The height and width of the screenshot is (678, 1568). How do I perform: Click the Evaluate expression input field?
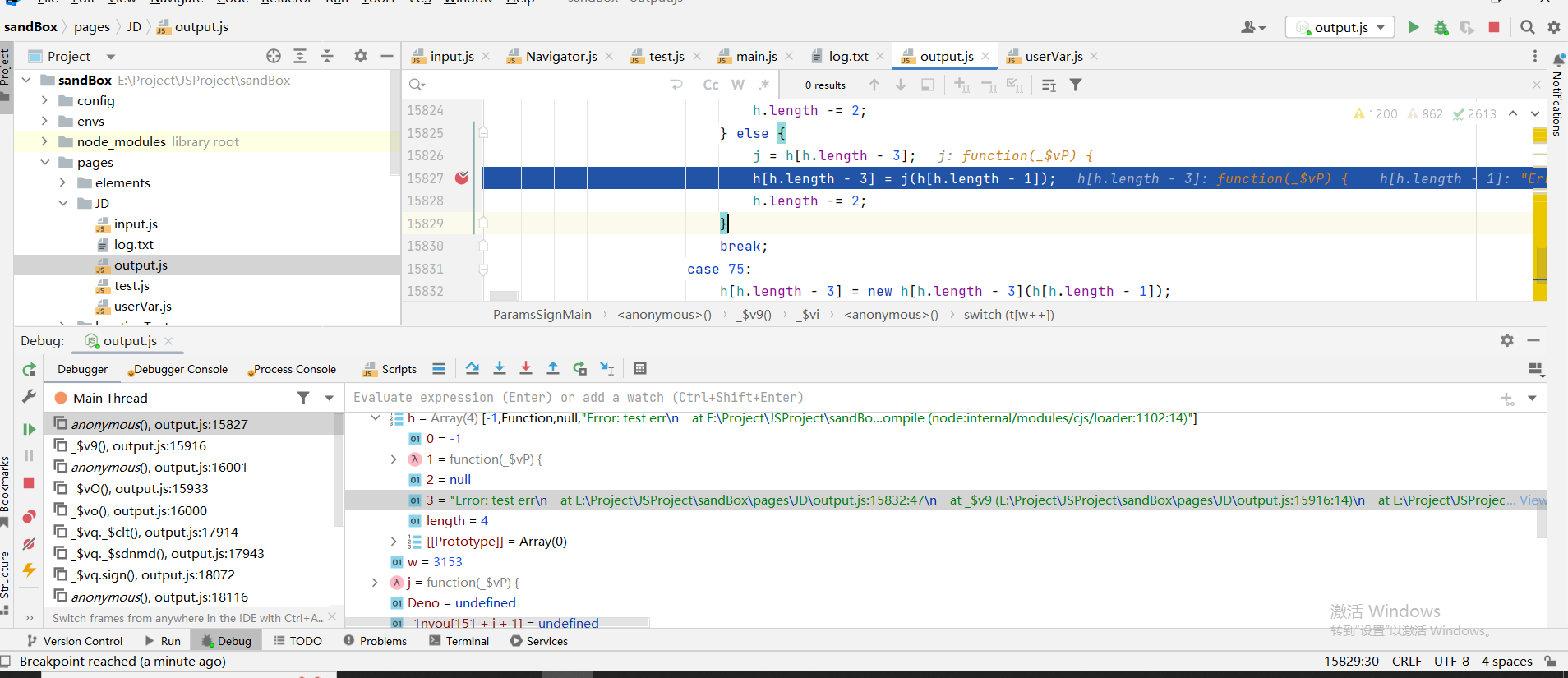click(x=904, y=398)
